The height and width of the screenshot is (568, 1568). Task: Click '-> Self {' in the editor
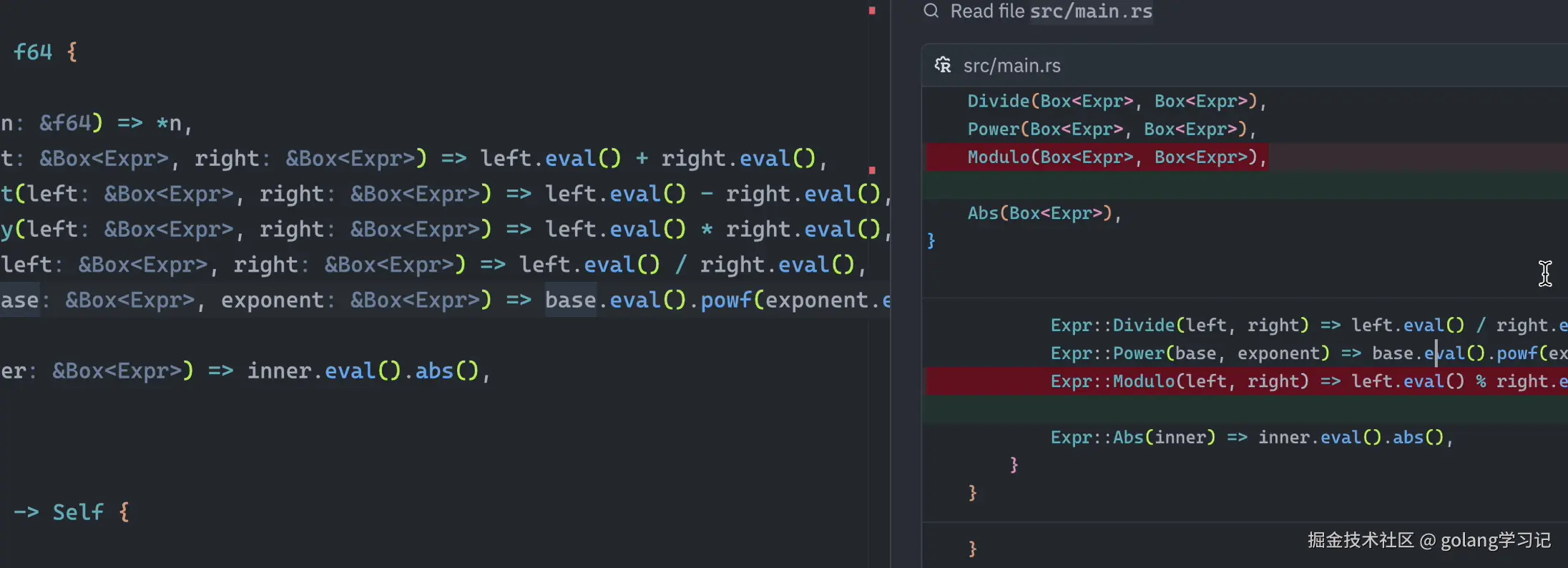click(x=72, y=512)
